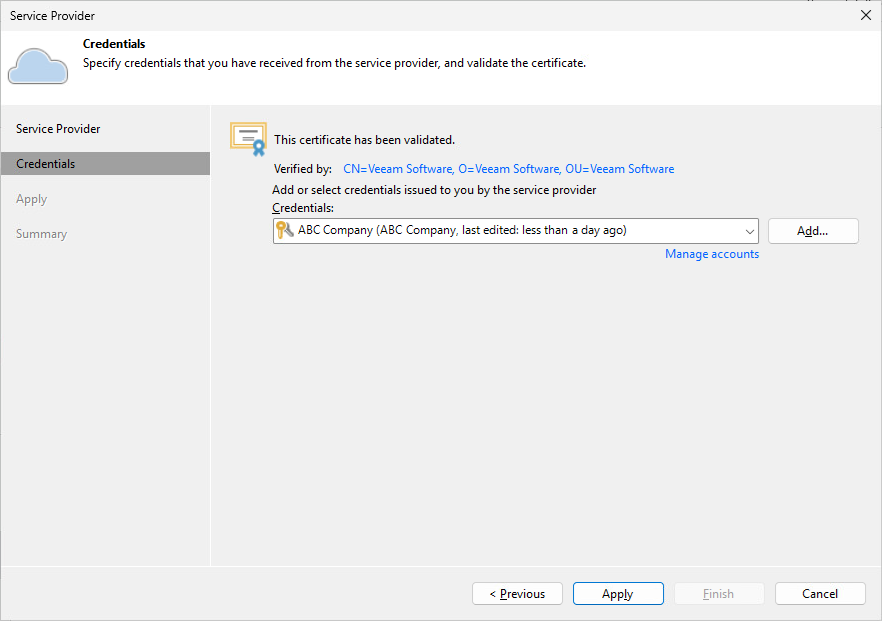Viewport: 882px width, 621px height.
Task: Click the key icon in the credentials field
Action: [x=283, y=230]
